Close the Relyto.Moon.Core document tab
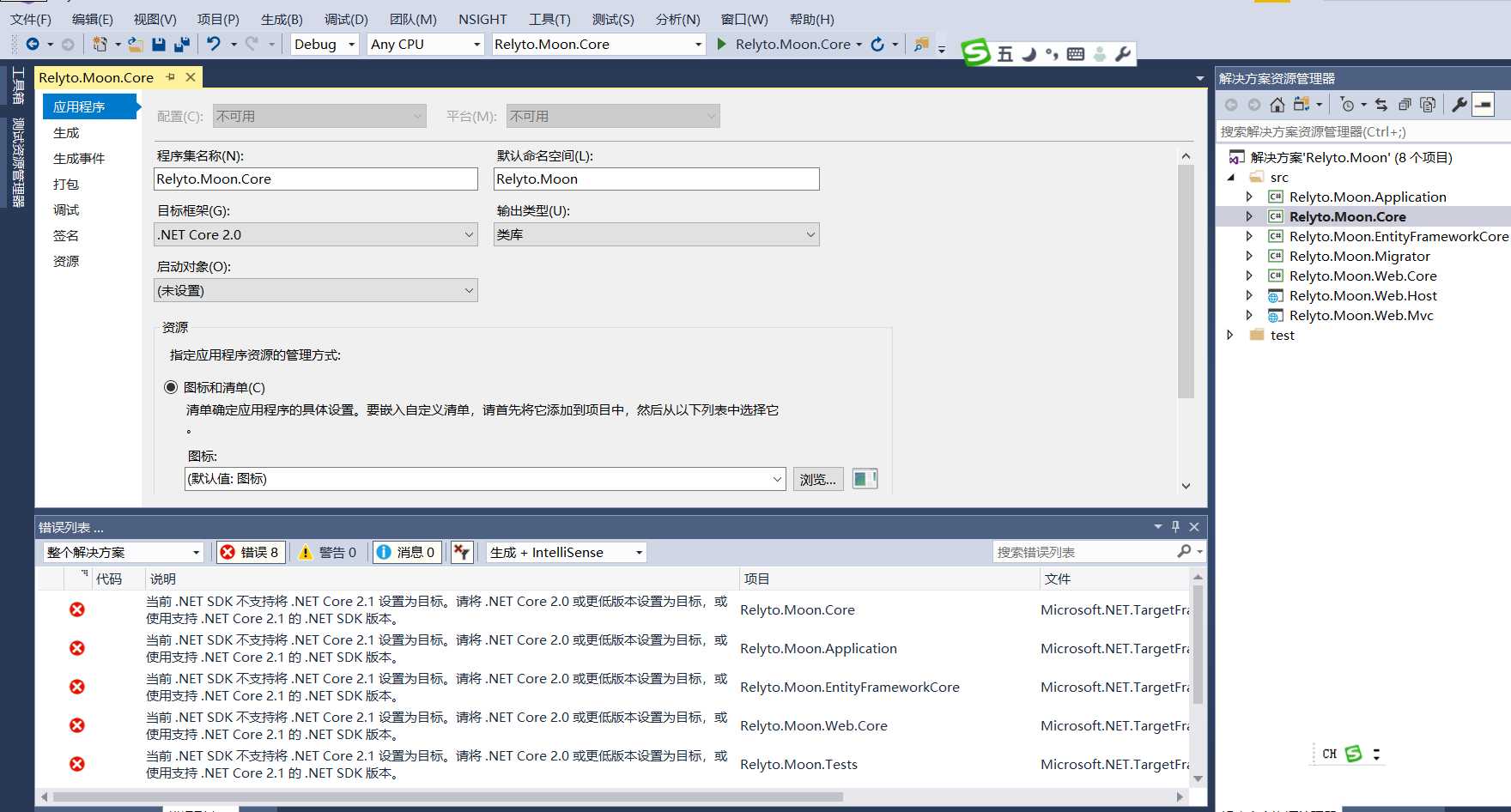Viewport: 1511px width, 812px height. click(191, 77)
